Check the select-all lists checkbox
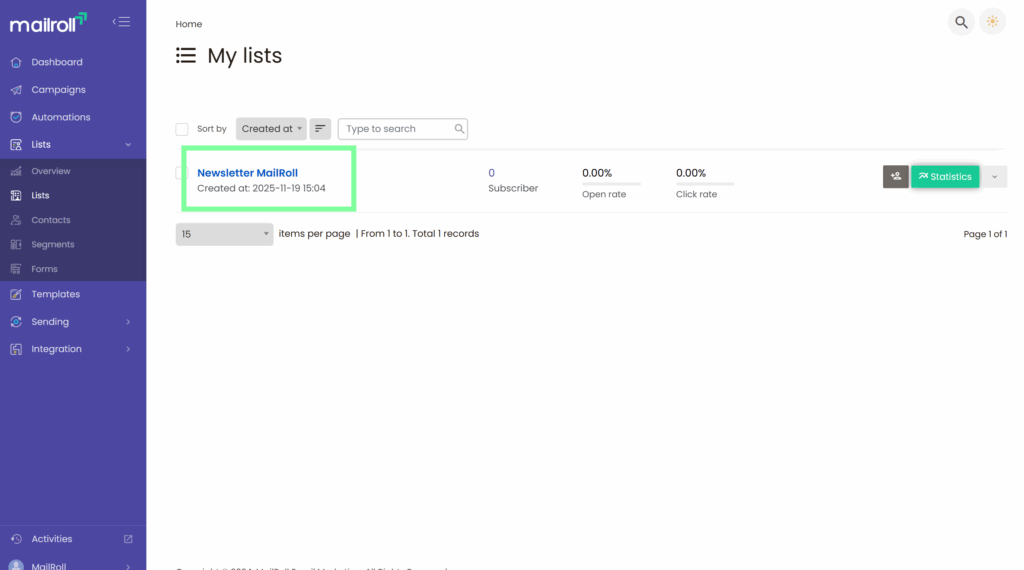This screenshot has width=1024, height=570. [x=182, y=129]
